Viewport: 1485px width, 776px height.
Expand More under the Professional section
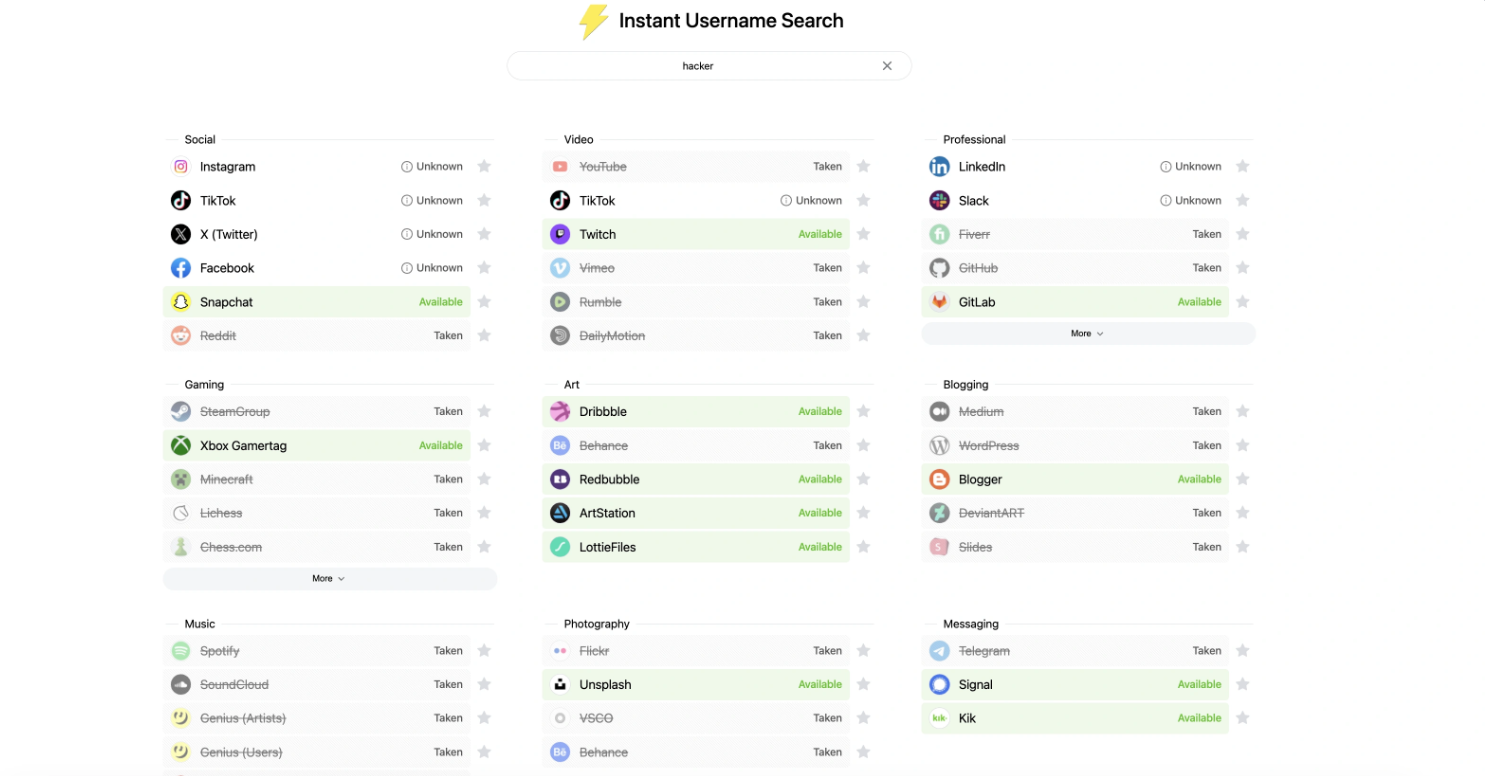[1088, 334]
